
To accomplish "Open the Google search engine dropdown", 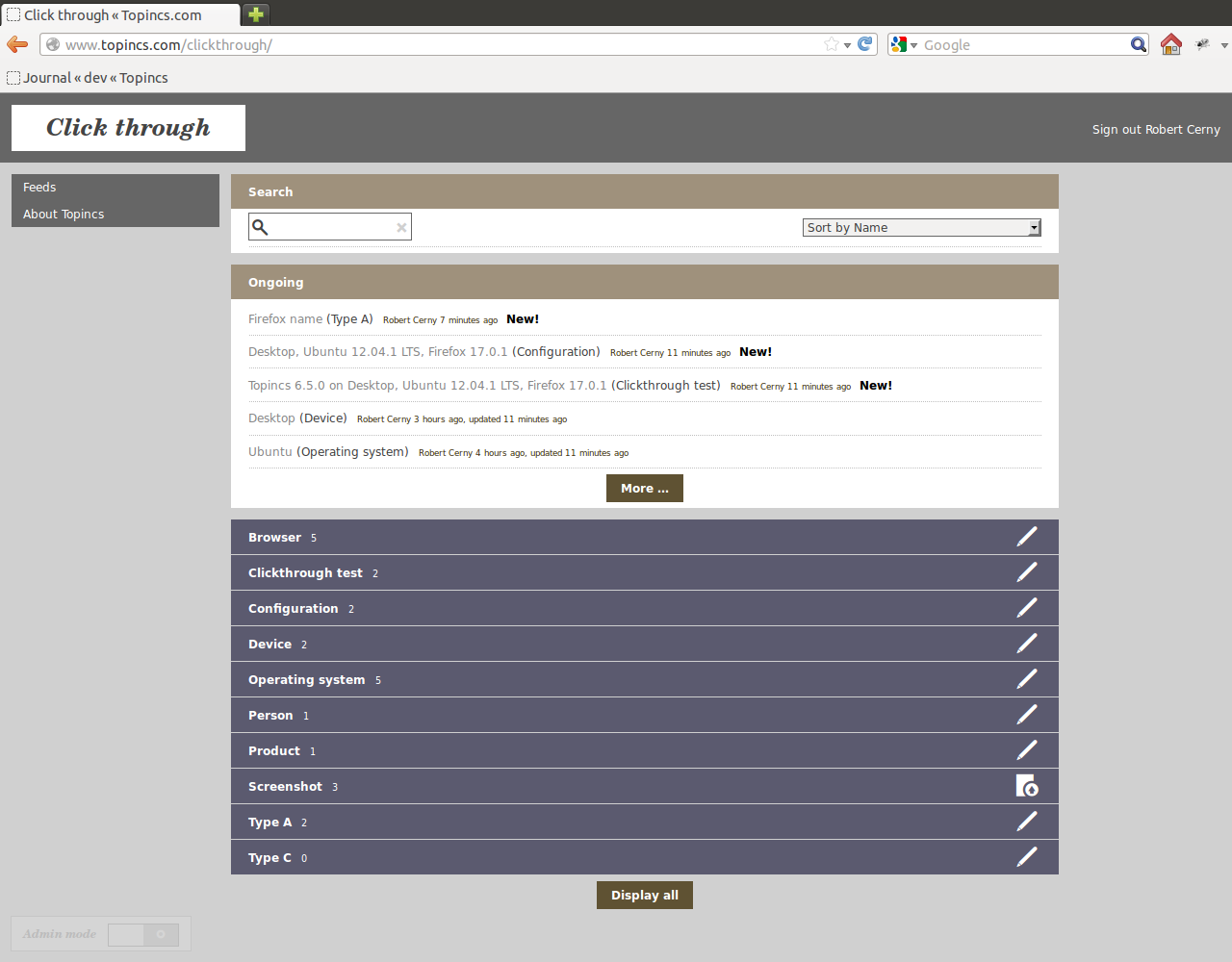I will 904,45.
